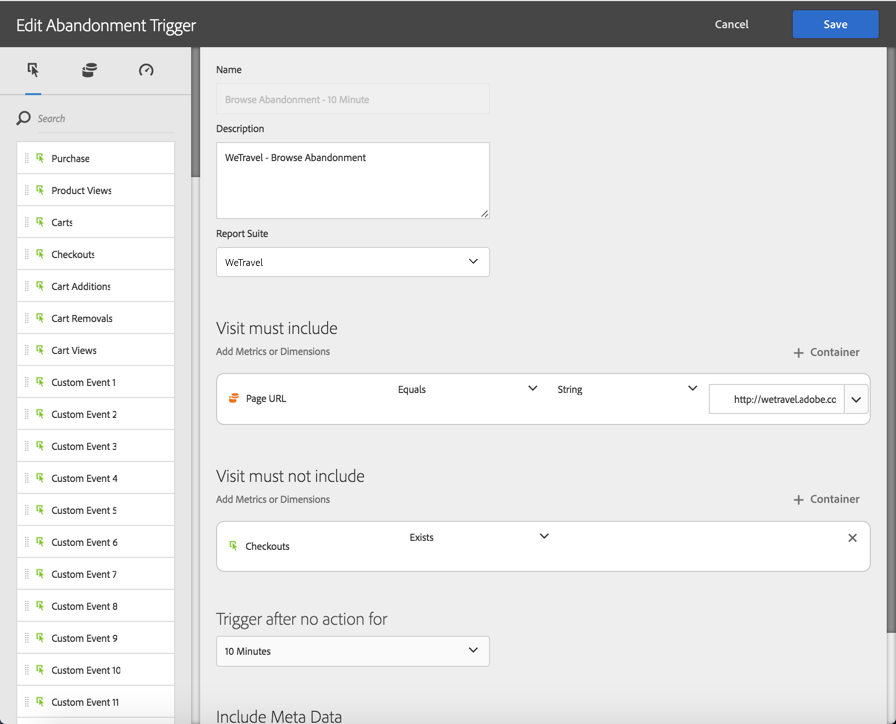Switch to the segments gauge tab
Screen dimensions: 896x724
146,70
